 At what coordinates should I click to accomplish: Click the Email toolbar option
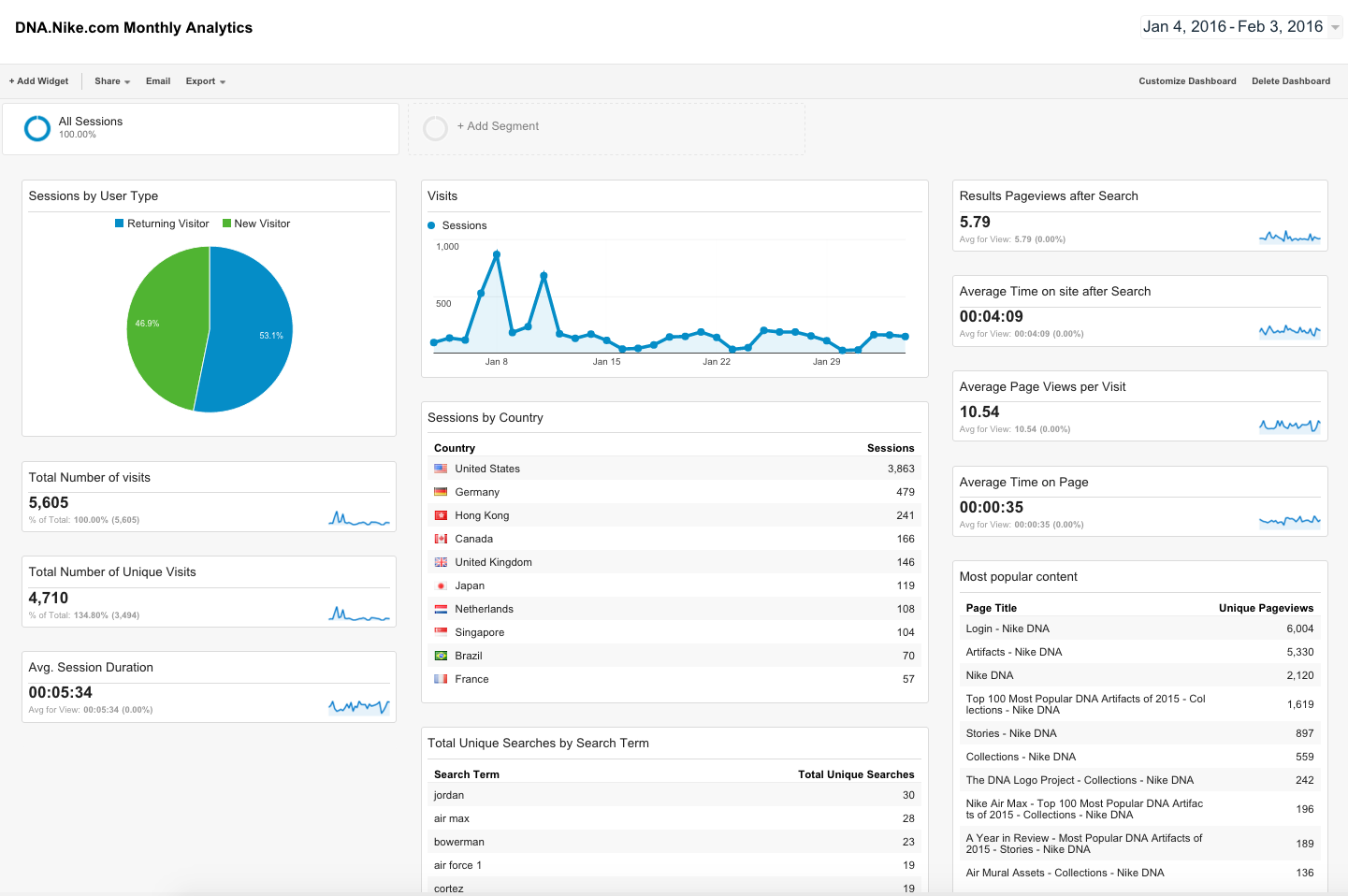(158, 81)
